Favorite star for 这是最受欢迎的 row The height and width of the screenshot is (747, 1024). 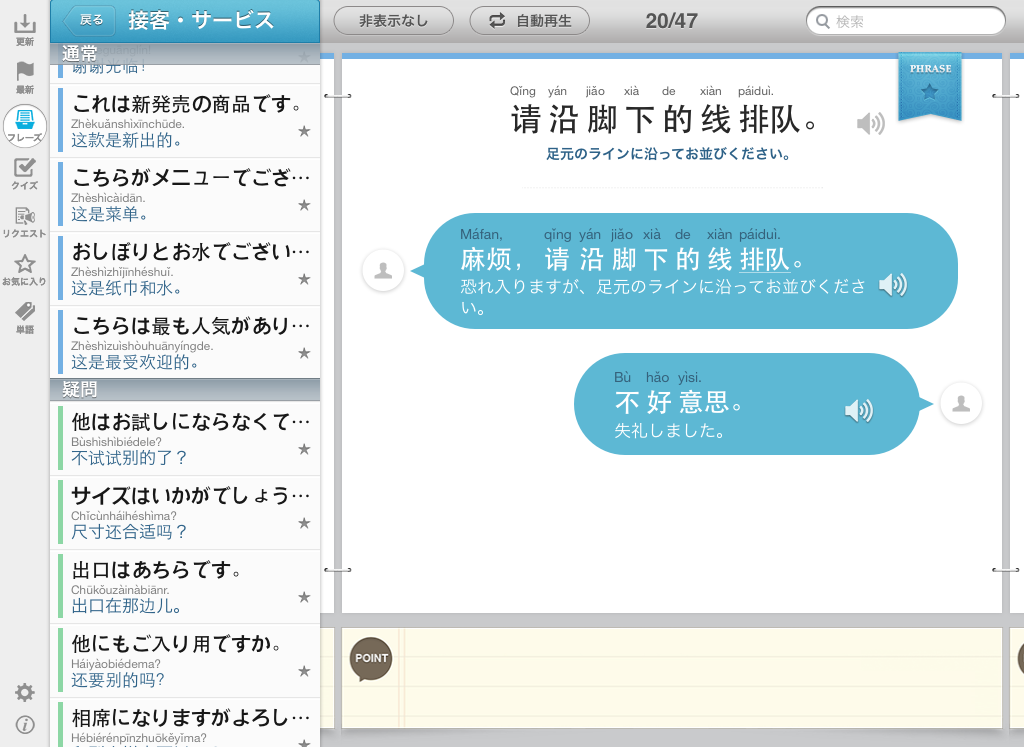pyautogui.click(x=304, y=353)
